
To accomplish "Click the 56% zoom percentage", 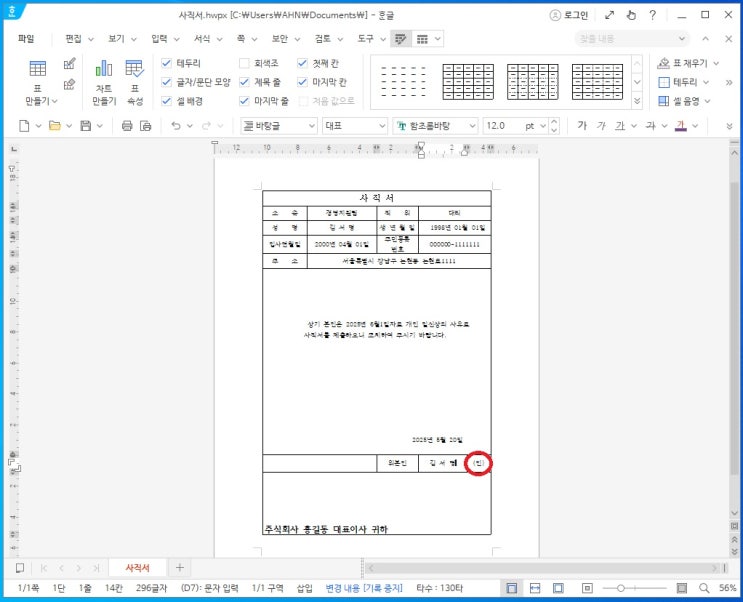I will click(x=727, y=588).
